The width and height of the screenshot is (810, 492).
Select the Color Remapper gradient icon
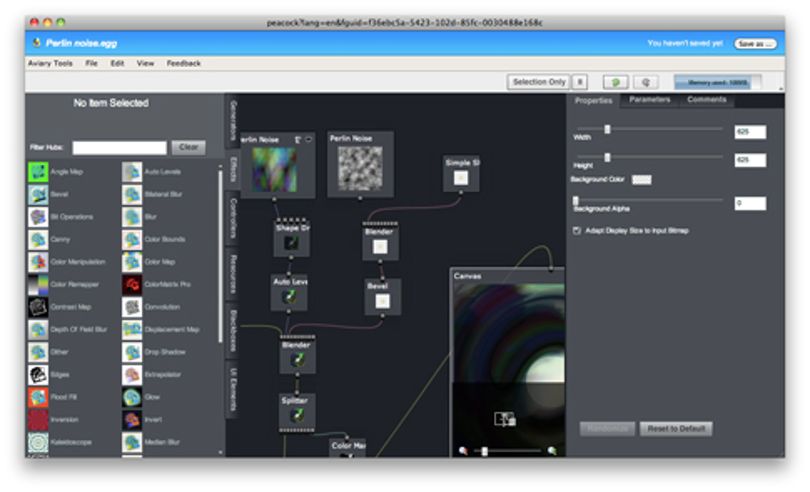pyautogui.click(x=38, y=284)
